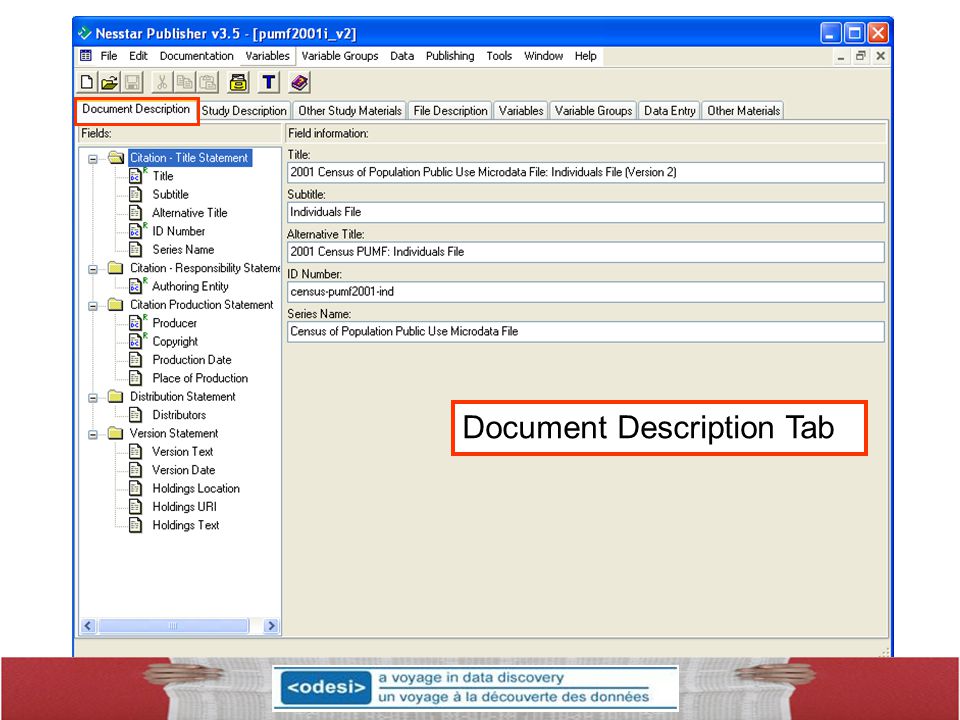Image resolution: width=960 pixels, height=720 pixels.
Task: Click the Distribution Statement folder icon
Action: point(116,396)
